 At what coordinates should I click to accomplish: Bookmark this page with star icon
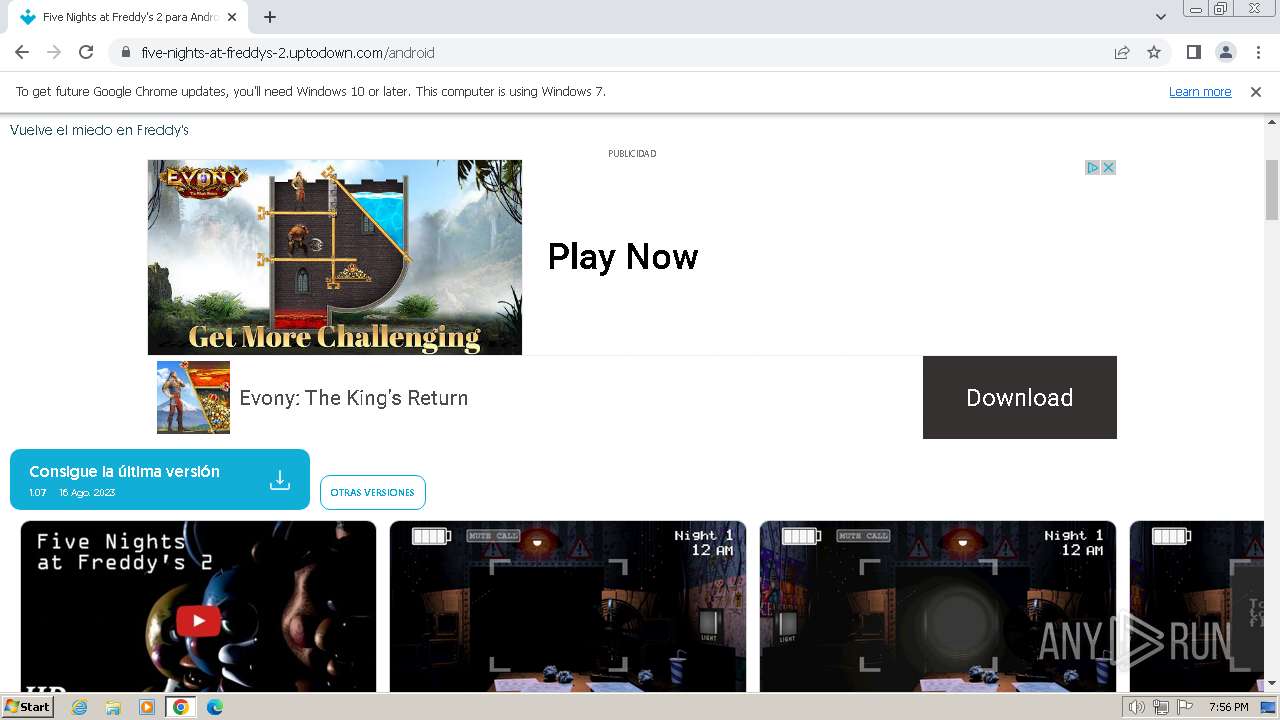1154,52
